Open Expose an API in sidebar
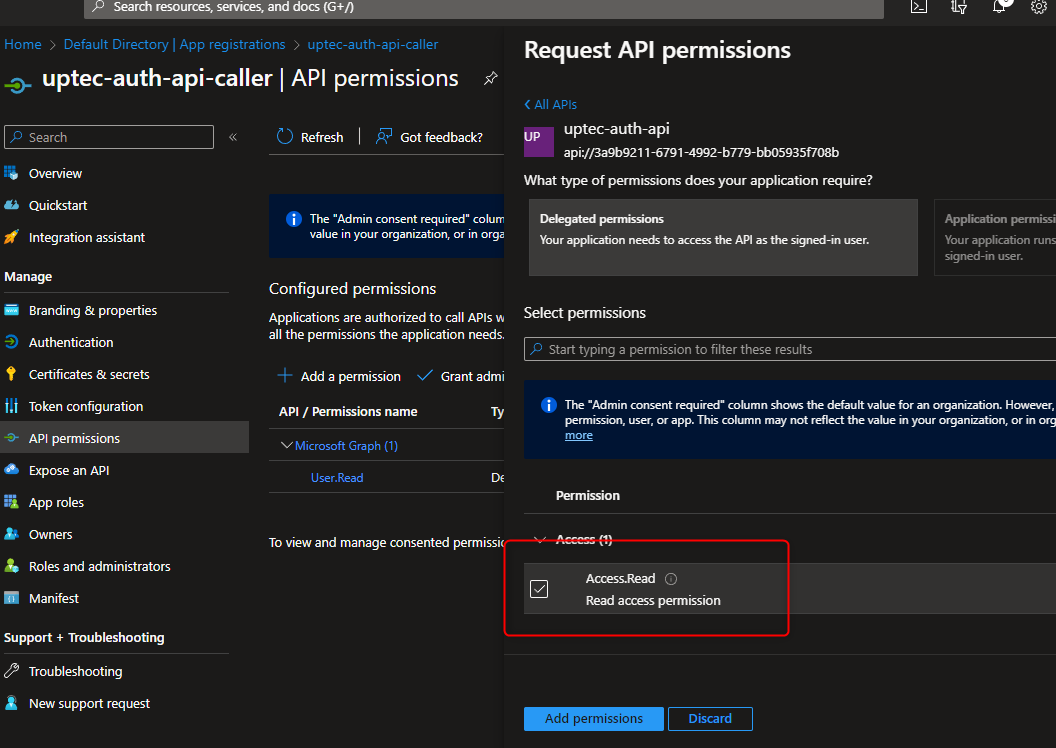Image resolution: width=1056 pixels, height=748 pixels. pos(69,470)
